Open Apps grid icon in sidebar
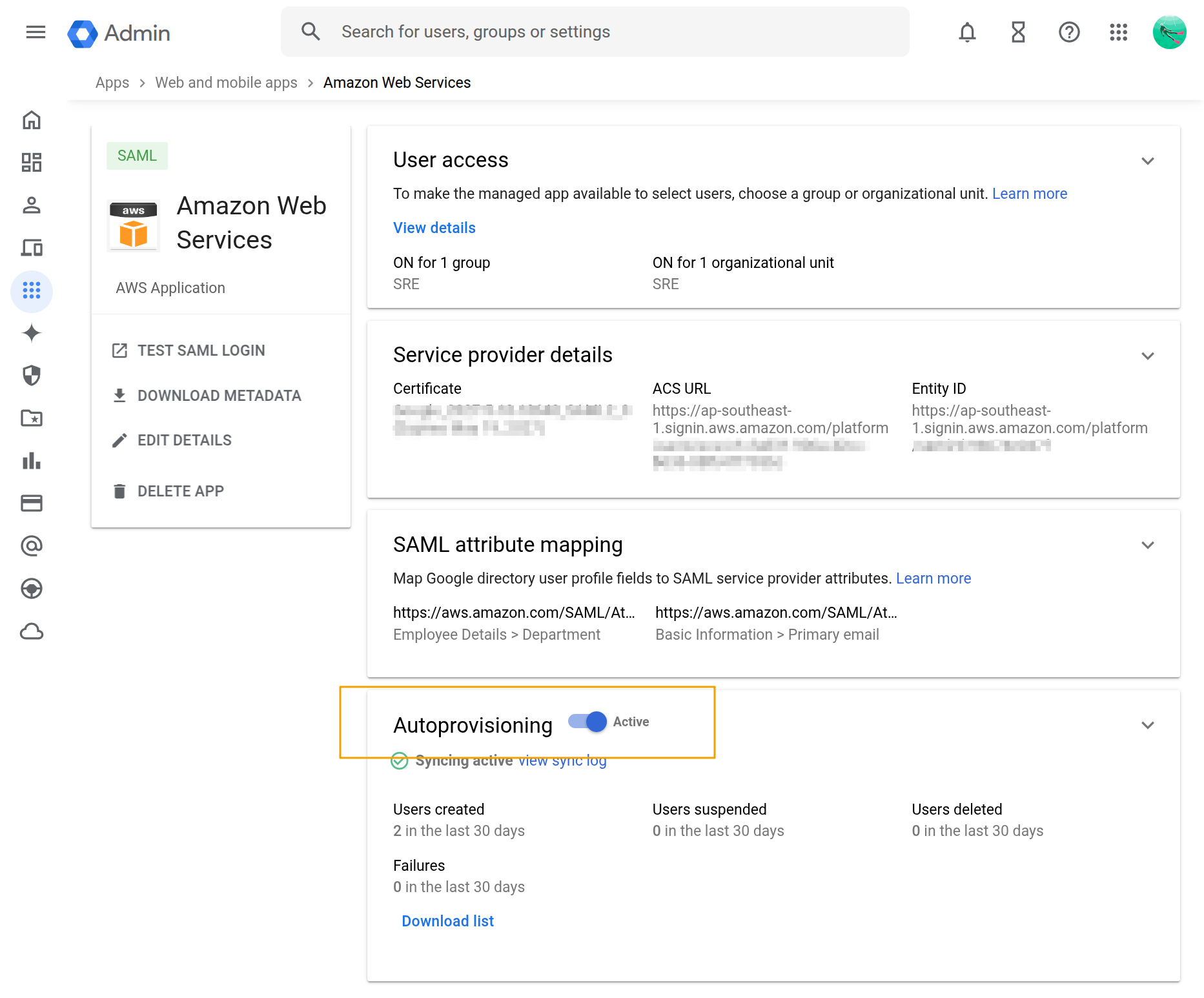 coord(32,290)
